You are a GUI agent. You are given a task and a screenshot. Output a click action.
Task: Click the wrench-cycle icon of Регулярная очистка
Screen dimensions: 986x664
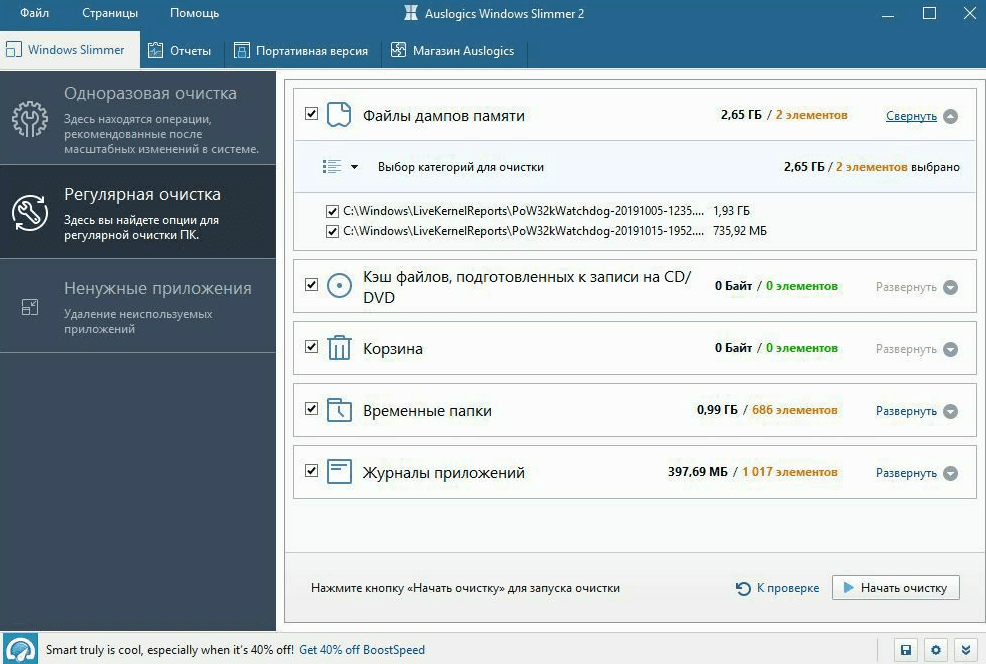tap(30, 213)
